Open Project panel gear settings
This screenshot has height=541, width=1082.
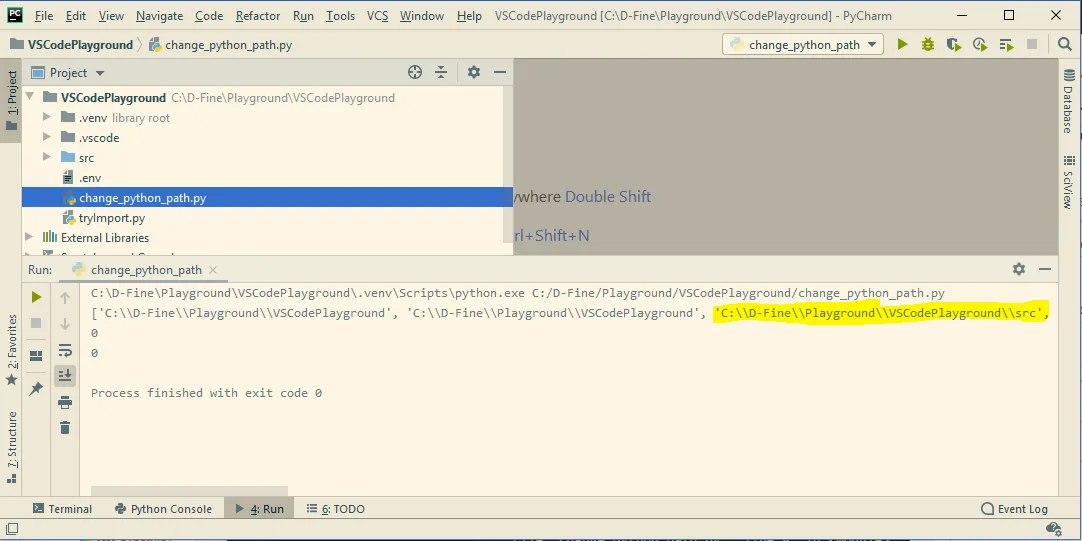click(x=473, y=72)
